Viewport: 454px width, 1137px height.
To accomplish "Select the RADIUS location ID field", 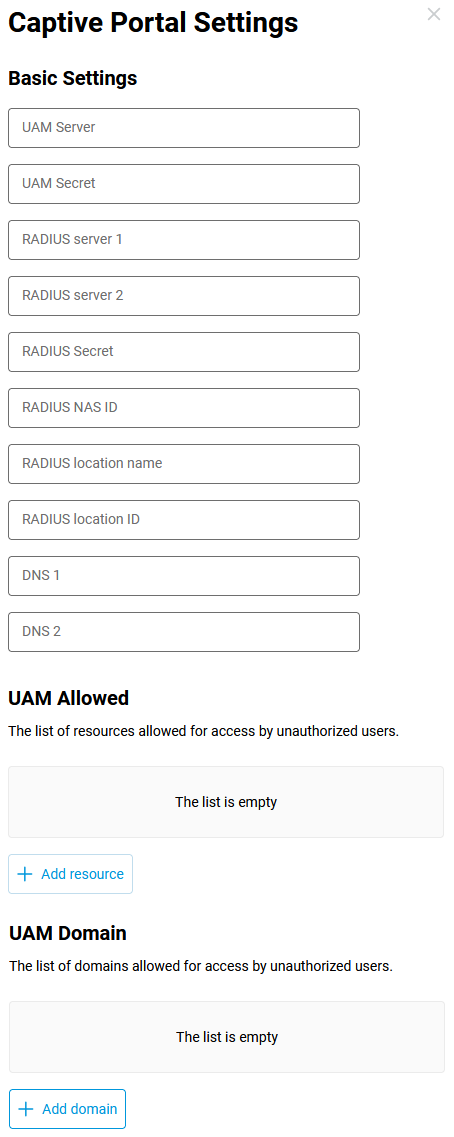I will (183, 519).
